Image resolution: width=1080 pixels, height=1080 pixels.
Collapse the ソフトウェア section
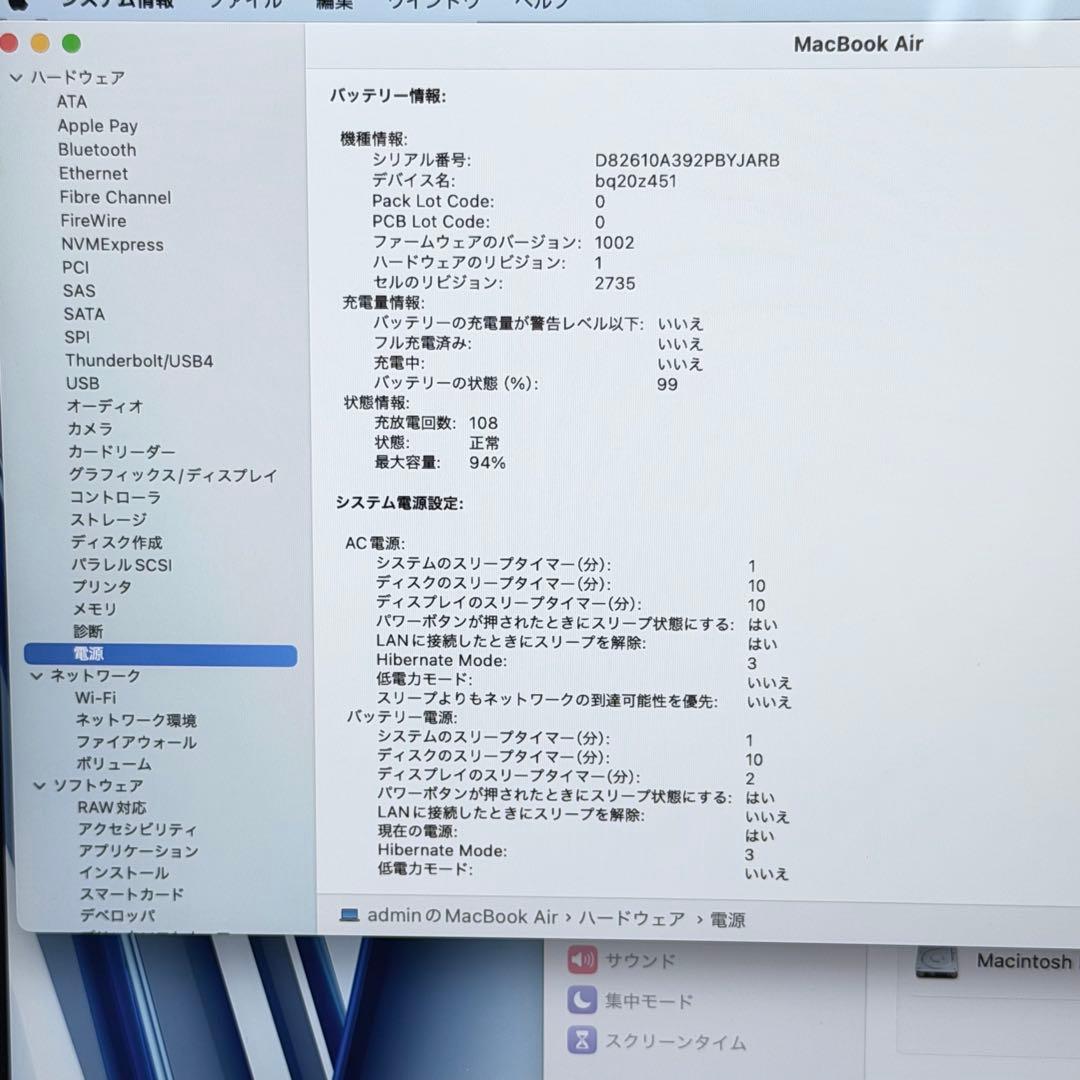tap(40, 785)
